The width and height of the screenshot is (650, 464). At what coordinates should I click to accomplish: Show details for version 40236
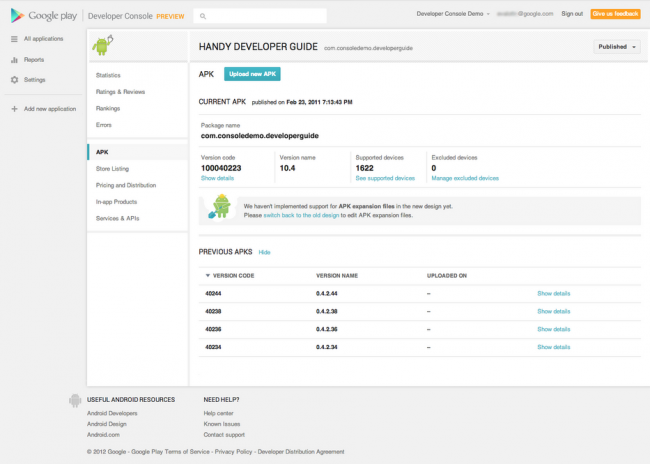pos(553,329)
